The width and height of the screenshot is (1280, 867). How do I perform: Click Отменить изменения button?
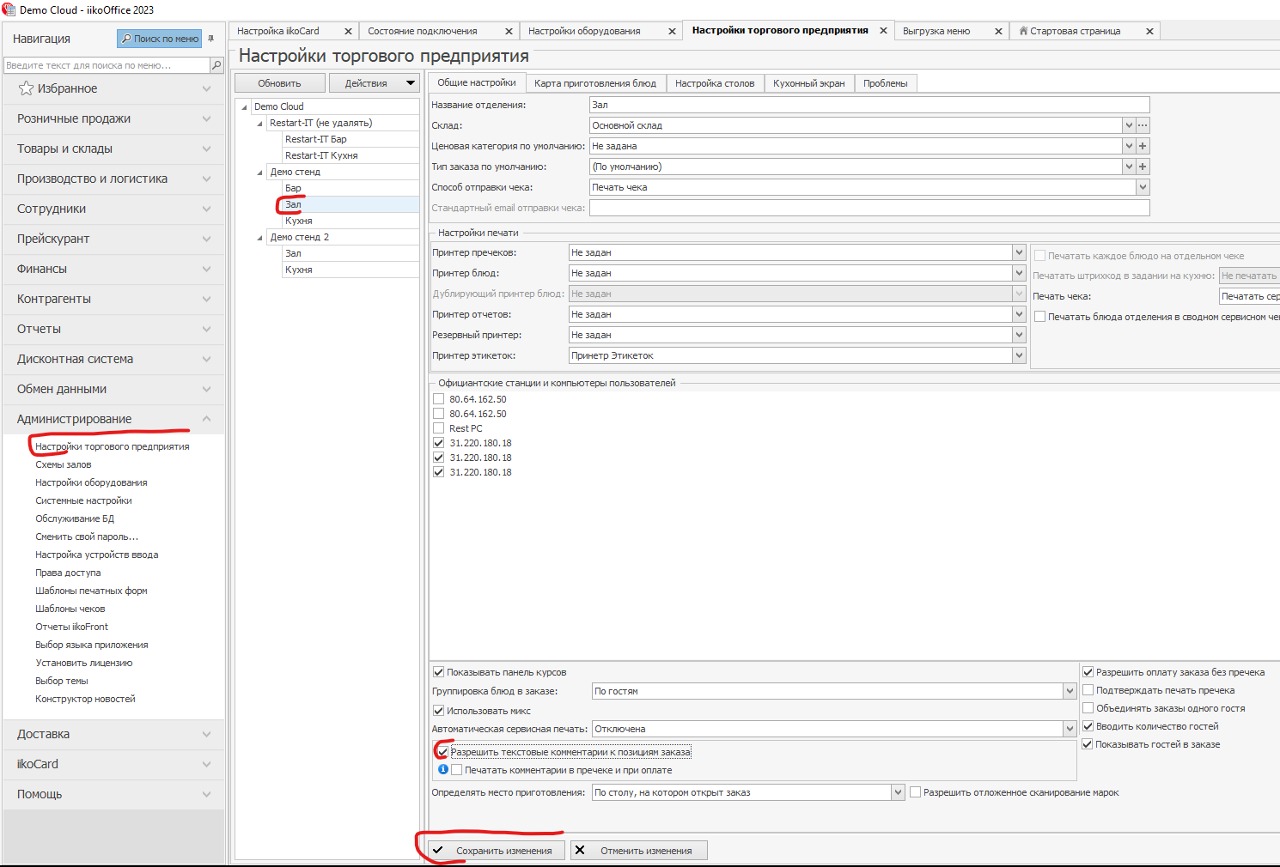pos(638,850)
